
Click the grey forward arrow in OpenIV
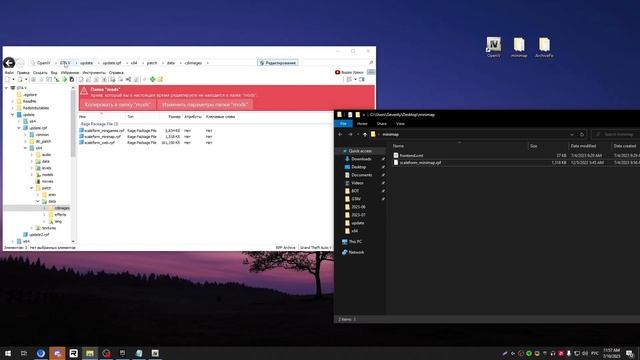tap(20, 63)
